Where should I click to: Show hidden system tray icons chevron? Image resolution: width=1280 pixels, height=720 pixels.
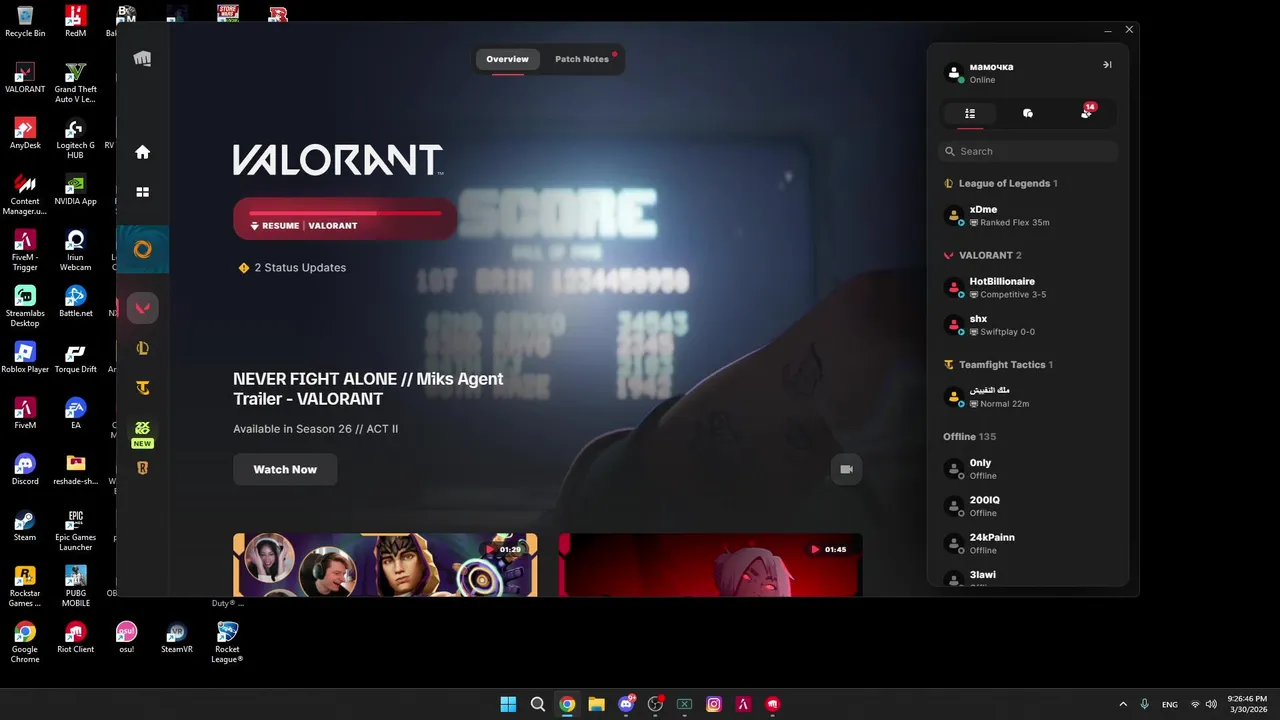click(1123, 704)
